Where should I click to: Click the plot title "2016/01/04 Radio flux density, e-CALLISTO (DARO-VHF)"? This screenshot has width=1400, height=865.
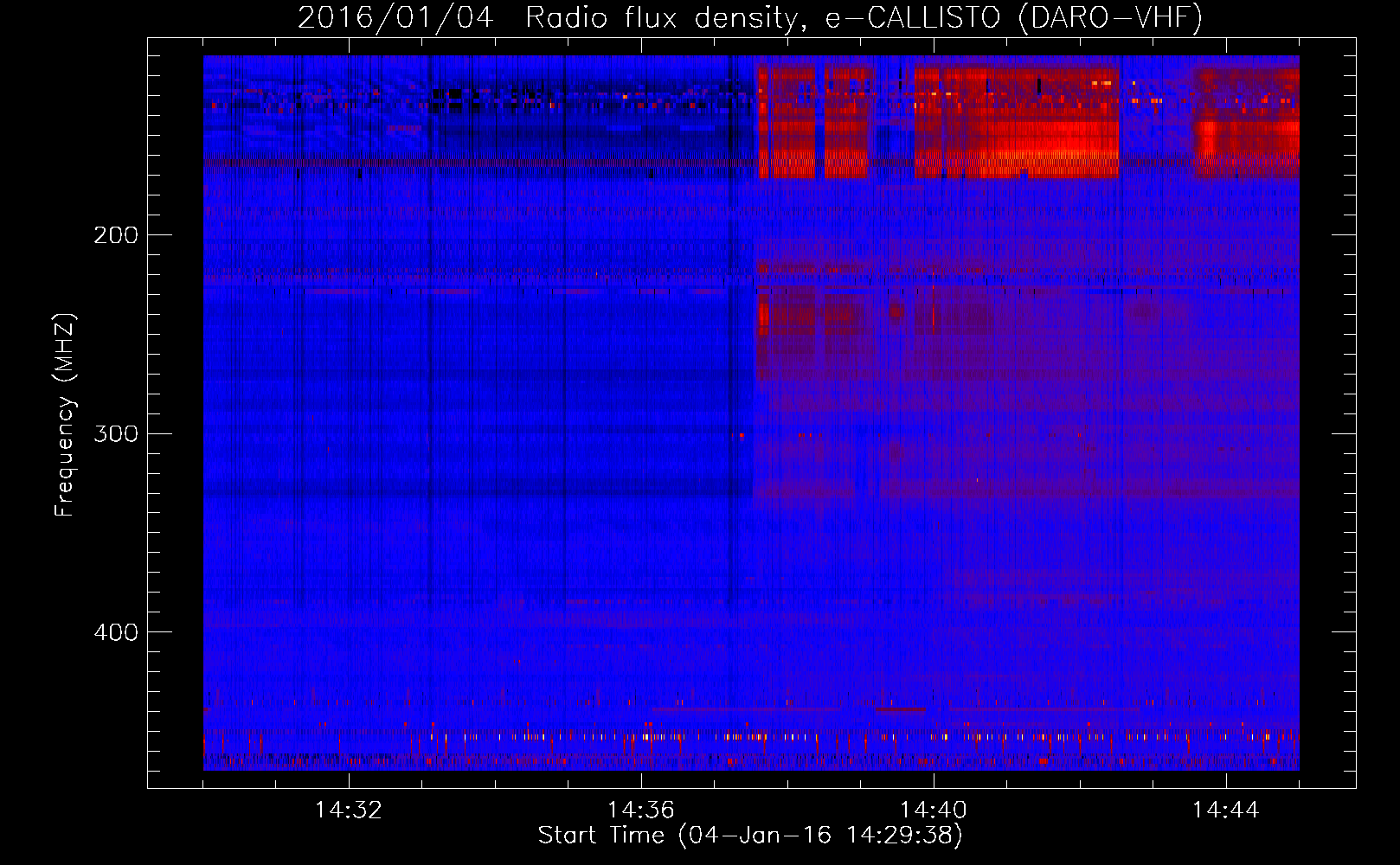point(749,18)
